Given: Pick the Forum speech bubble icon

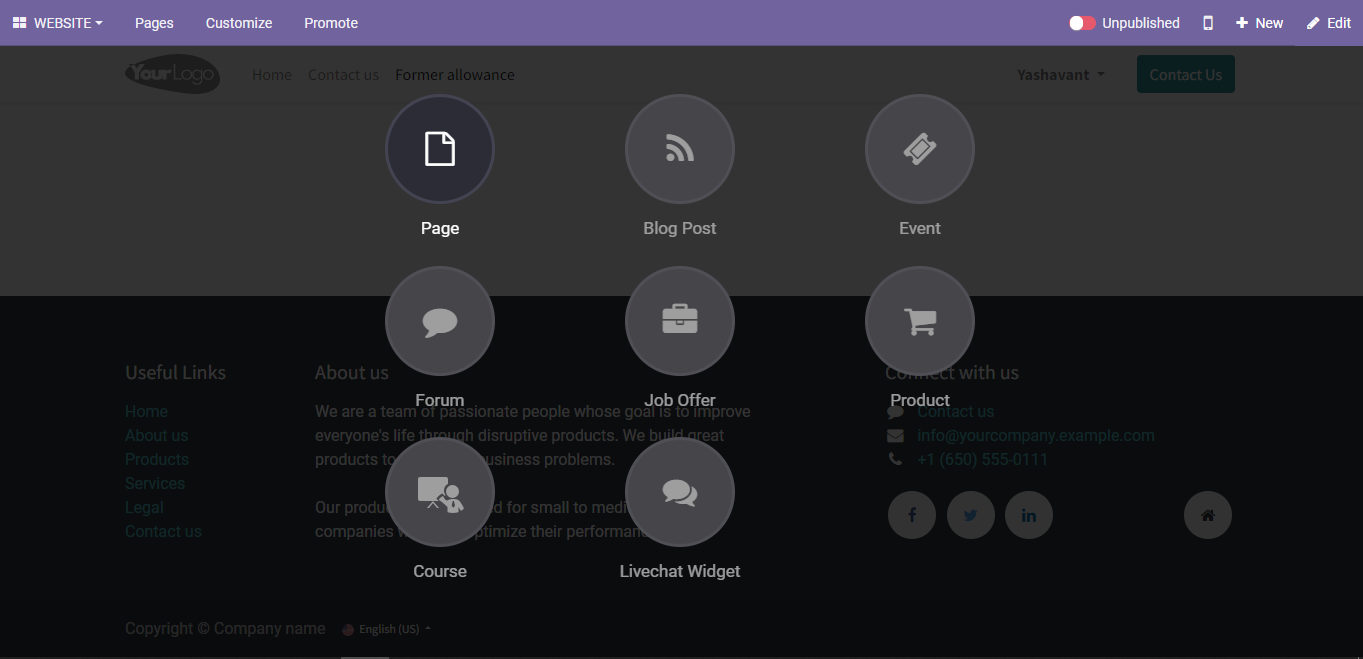Looking at the screenshot, I should 440,321.
